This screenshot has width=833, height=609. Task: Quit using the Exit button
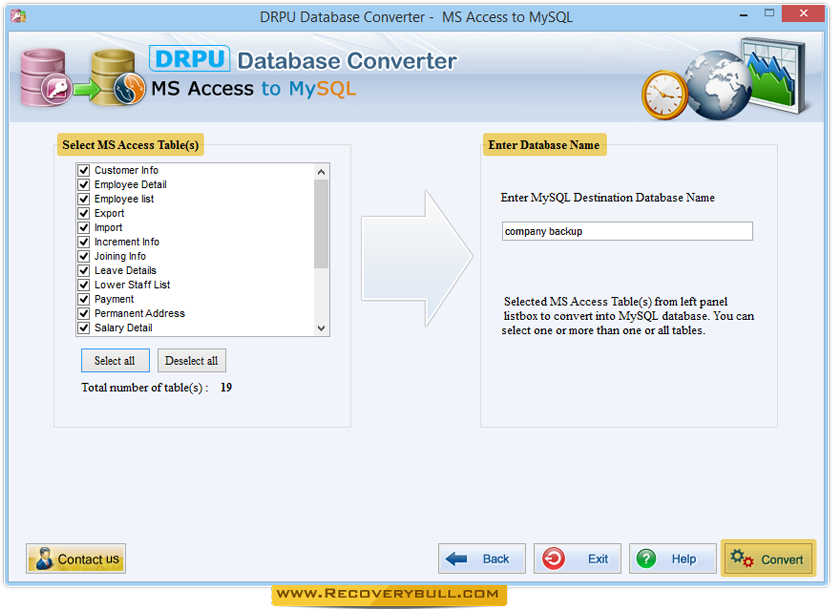577,559
